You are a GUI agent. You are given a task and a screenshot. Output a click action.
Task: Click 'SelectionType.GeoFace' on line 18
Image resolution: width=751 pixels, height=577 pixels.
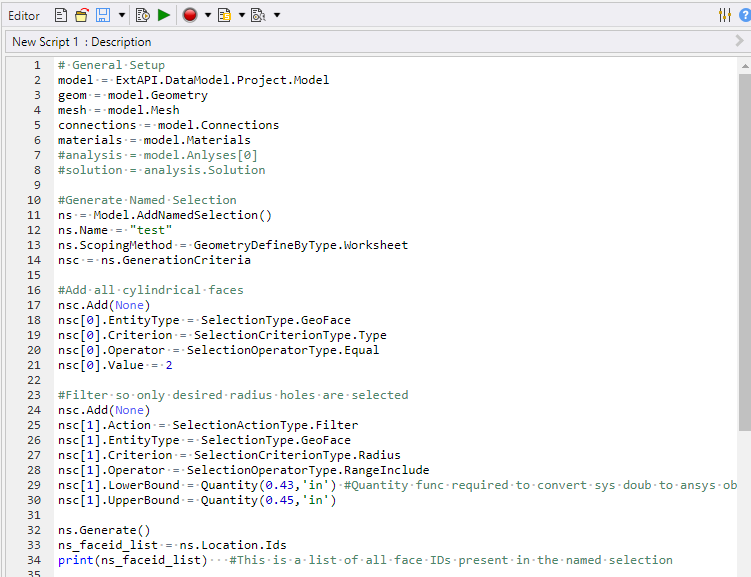point(276,320)
